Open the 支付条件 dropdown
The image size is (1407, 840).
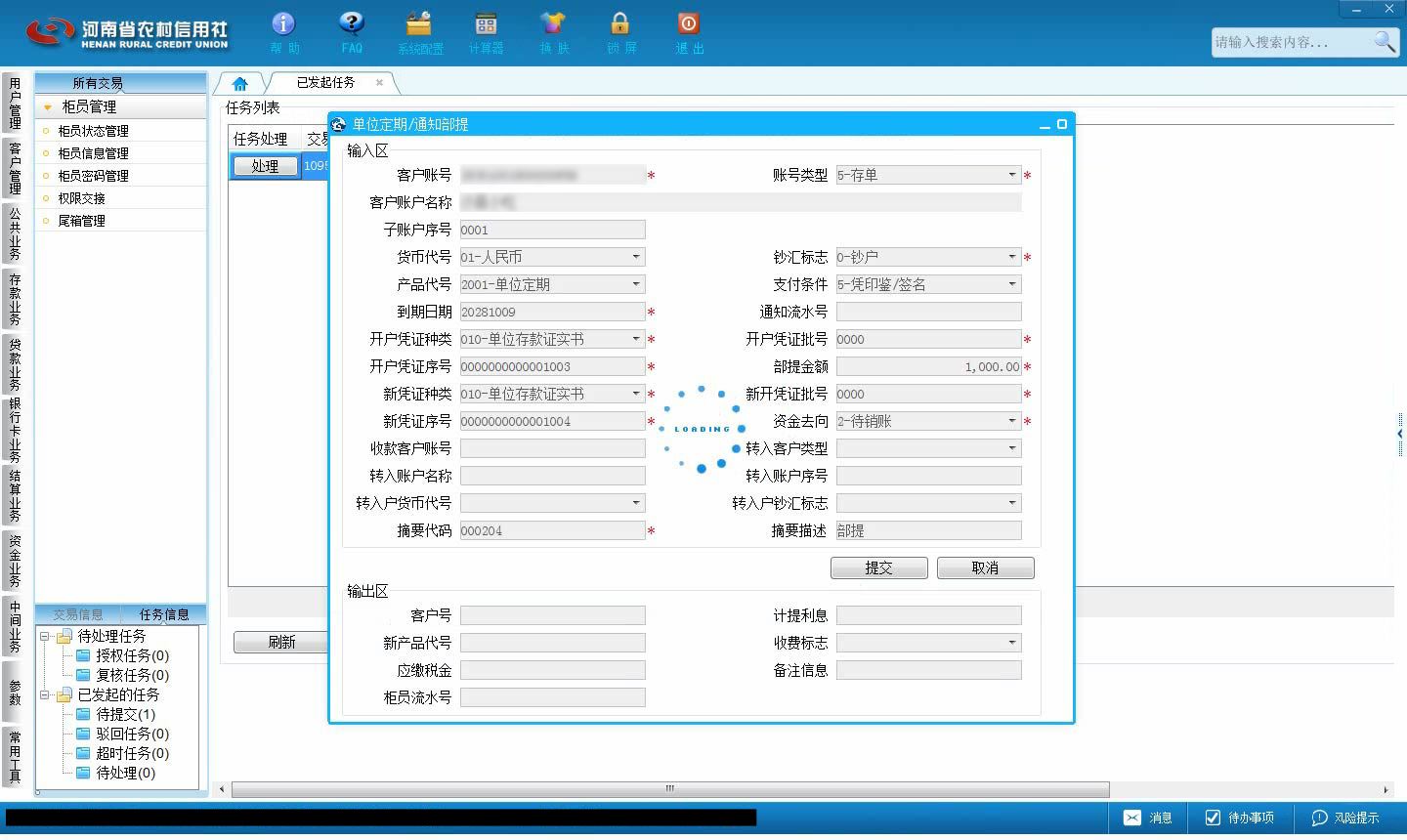click(x=1012, y=284)
